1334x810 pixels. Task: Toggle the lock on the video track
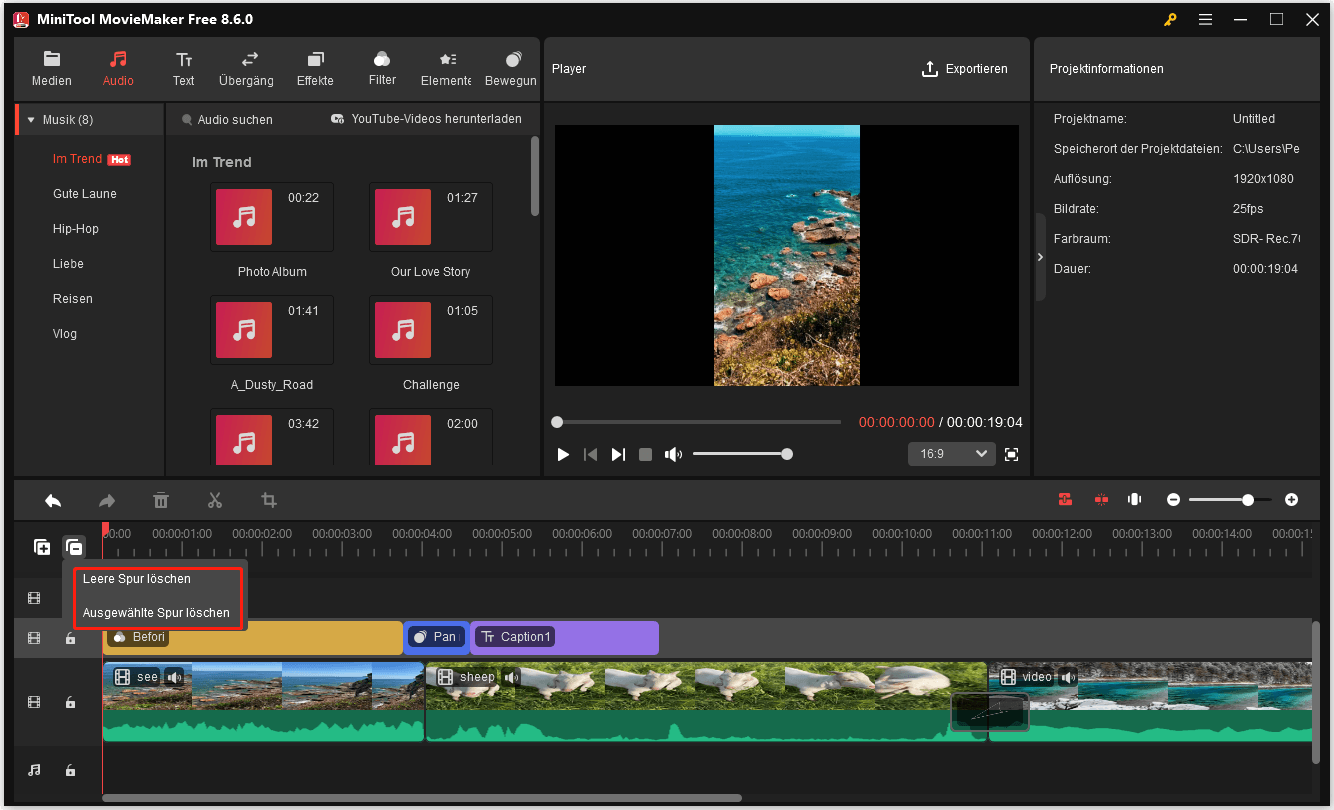point(69,702)
